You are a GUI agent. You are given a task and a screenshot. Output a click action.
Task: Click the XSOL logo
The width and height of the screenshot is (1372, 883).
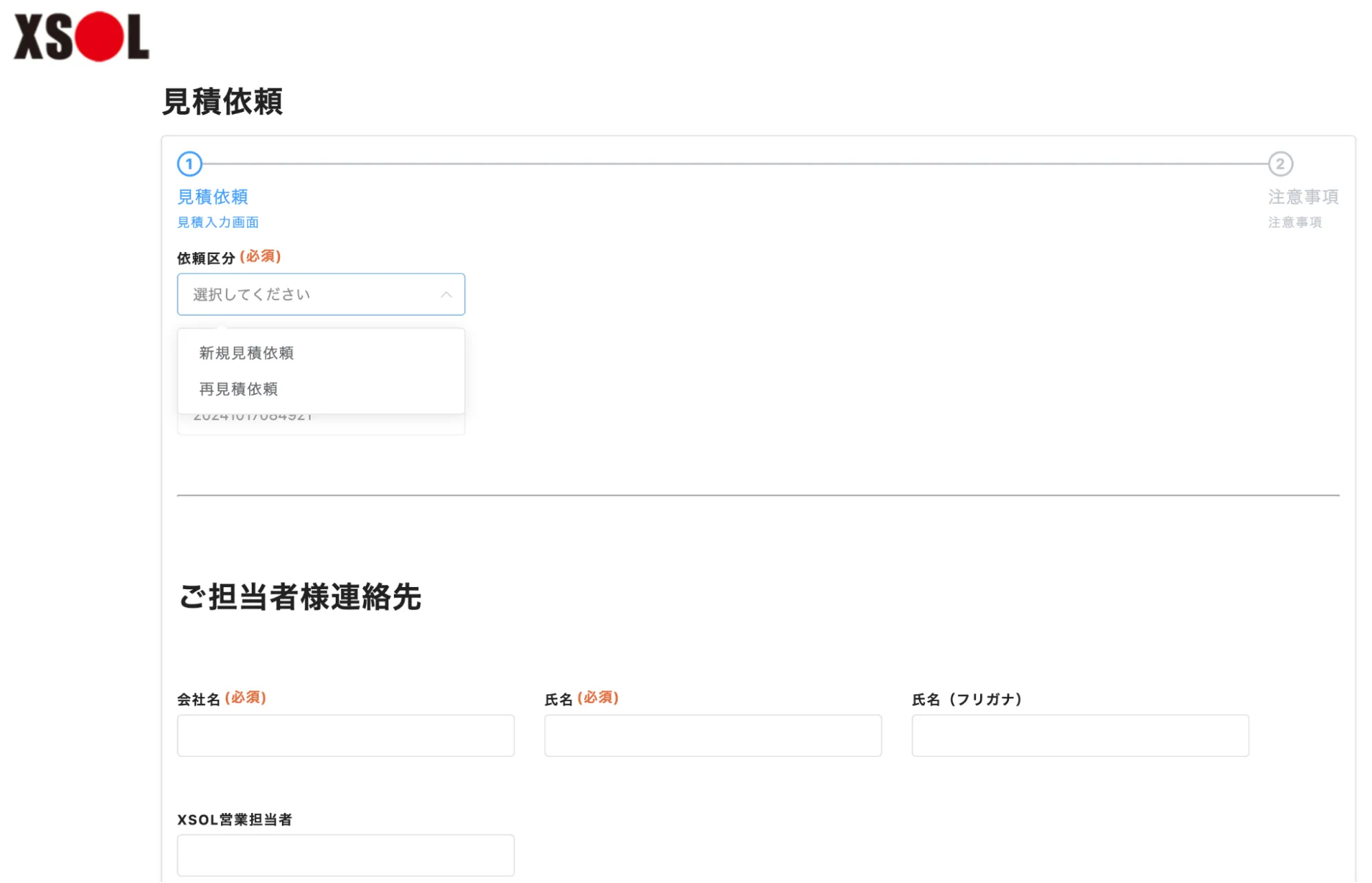[81, 36]
